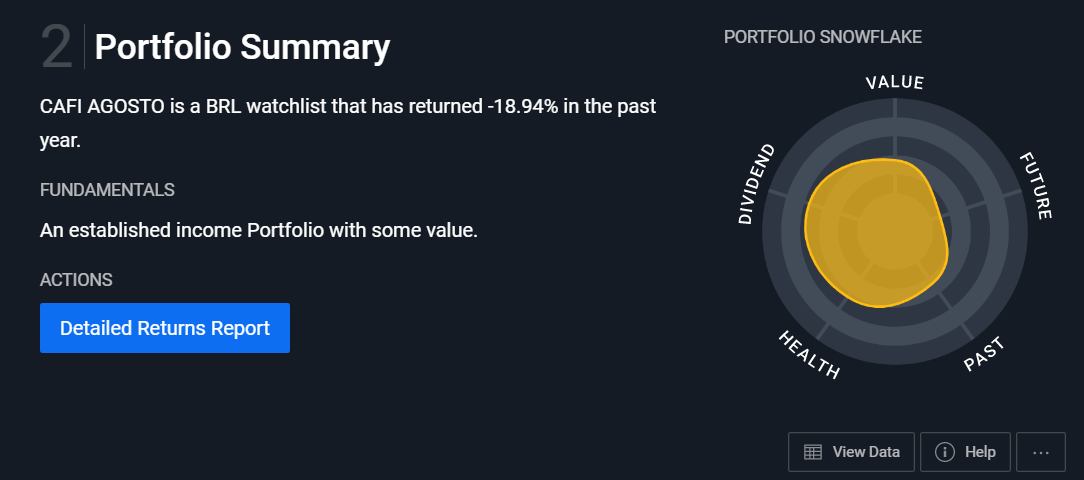Click the orange snowflake chart shape
Screen dimensions: 1084x480
(x=877, y=232)
